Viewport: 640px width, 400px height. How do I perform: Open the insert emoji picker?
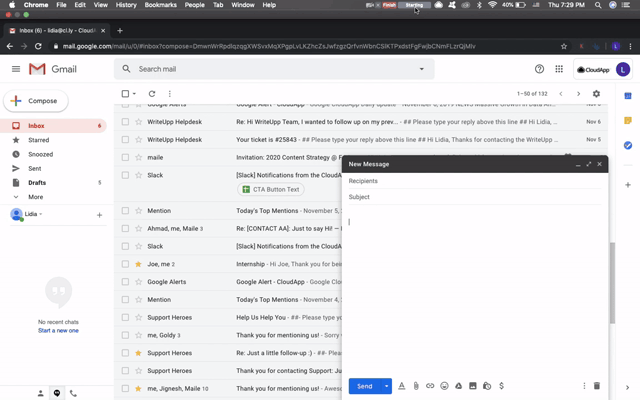tap(444, 386)
